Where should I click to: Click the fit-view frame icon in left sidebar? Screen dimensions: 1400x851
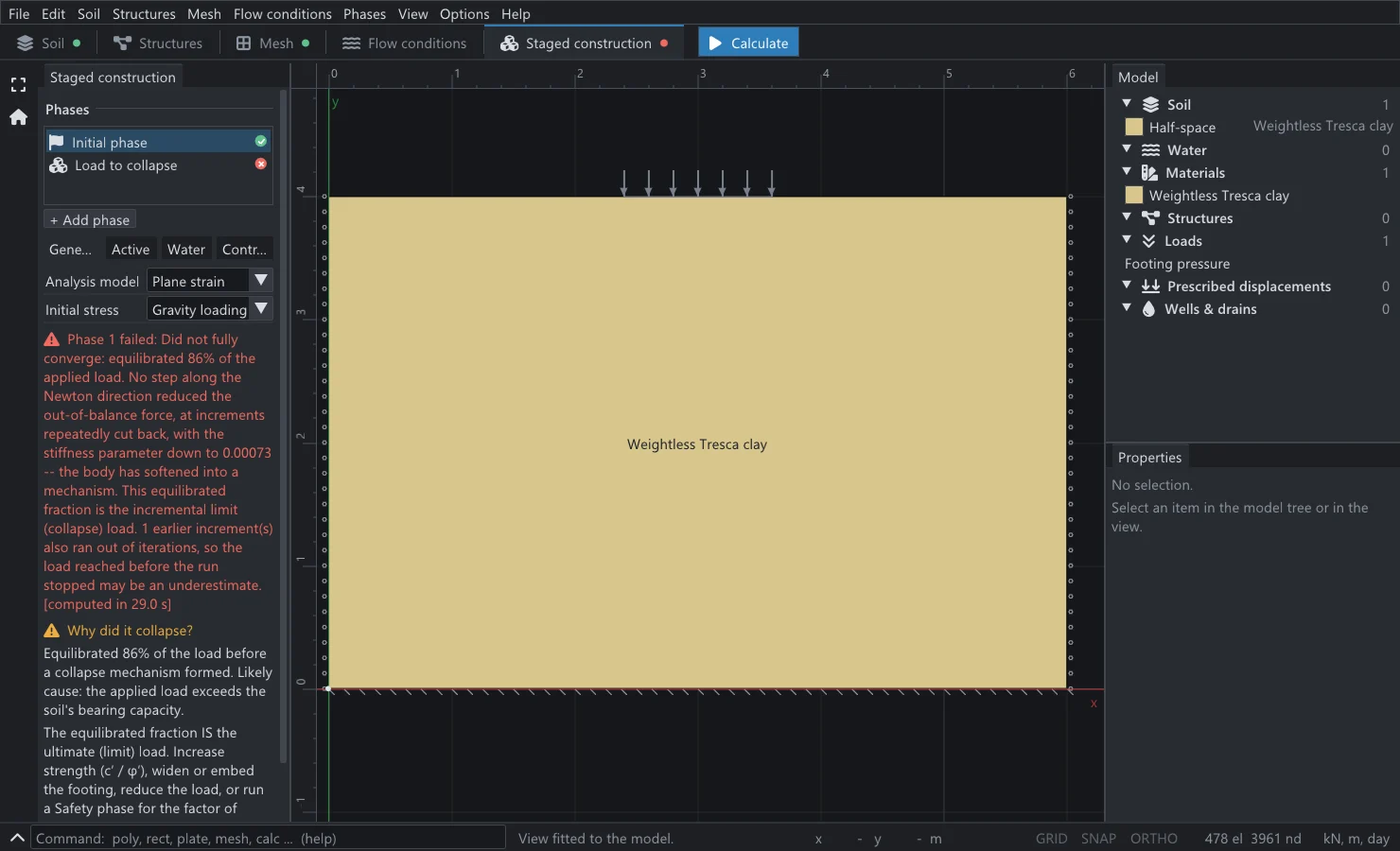coord(18,85)
